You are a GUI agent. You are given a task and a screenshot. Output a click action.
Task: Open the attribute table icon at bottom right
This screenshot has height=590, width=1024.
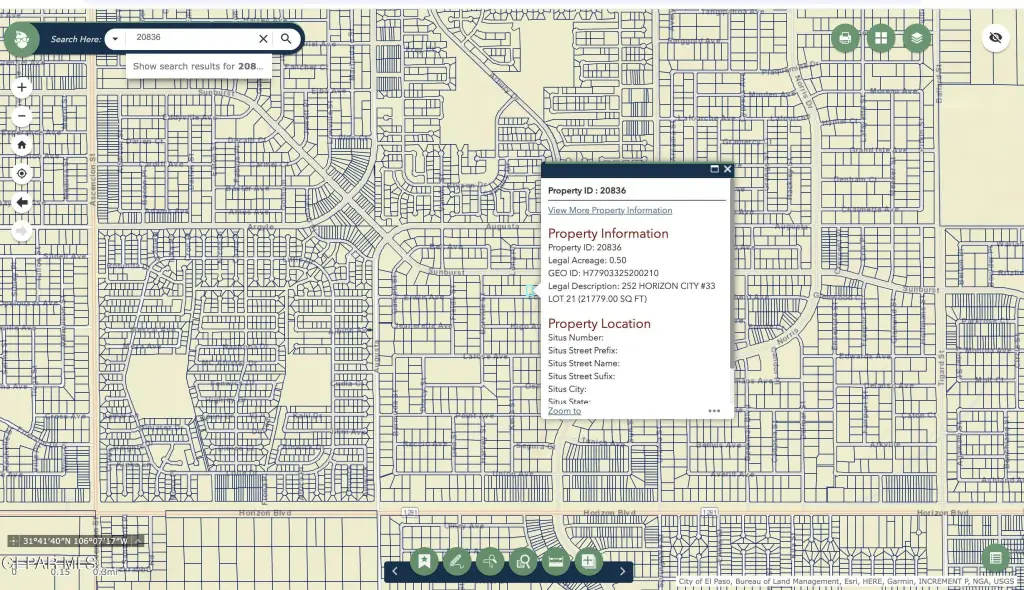click(x=994, y=558)
